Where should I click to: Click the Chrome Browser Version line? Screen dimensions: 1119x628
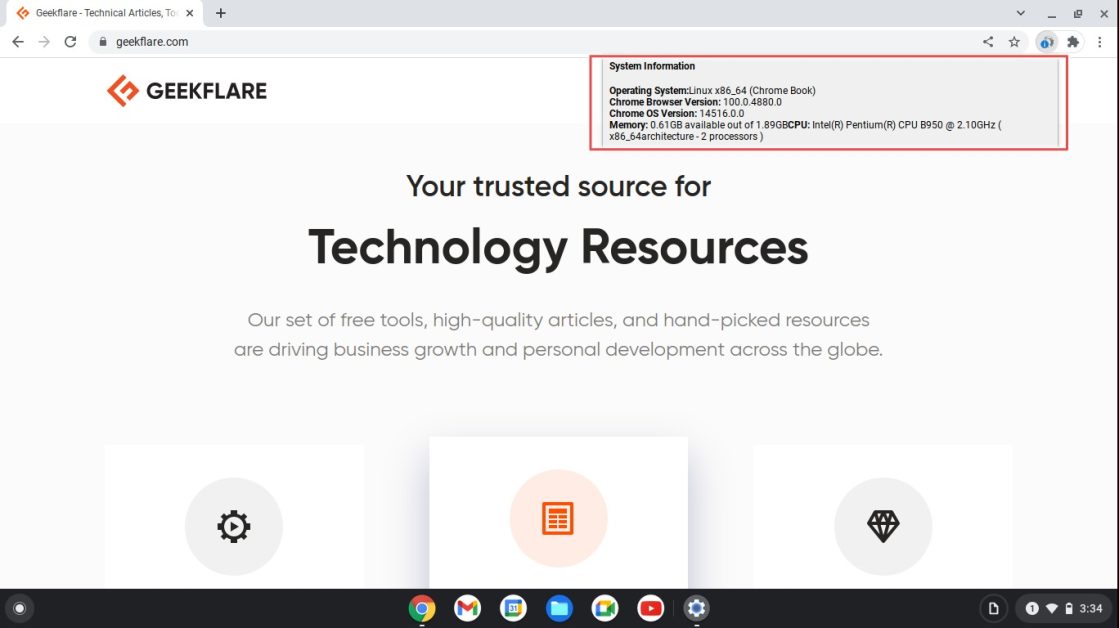695,102
